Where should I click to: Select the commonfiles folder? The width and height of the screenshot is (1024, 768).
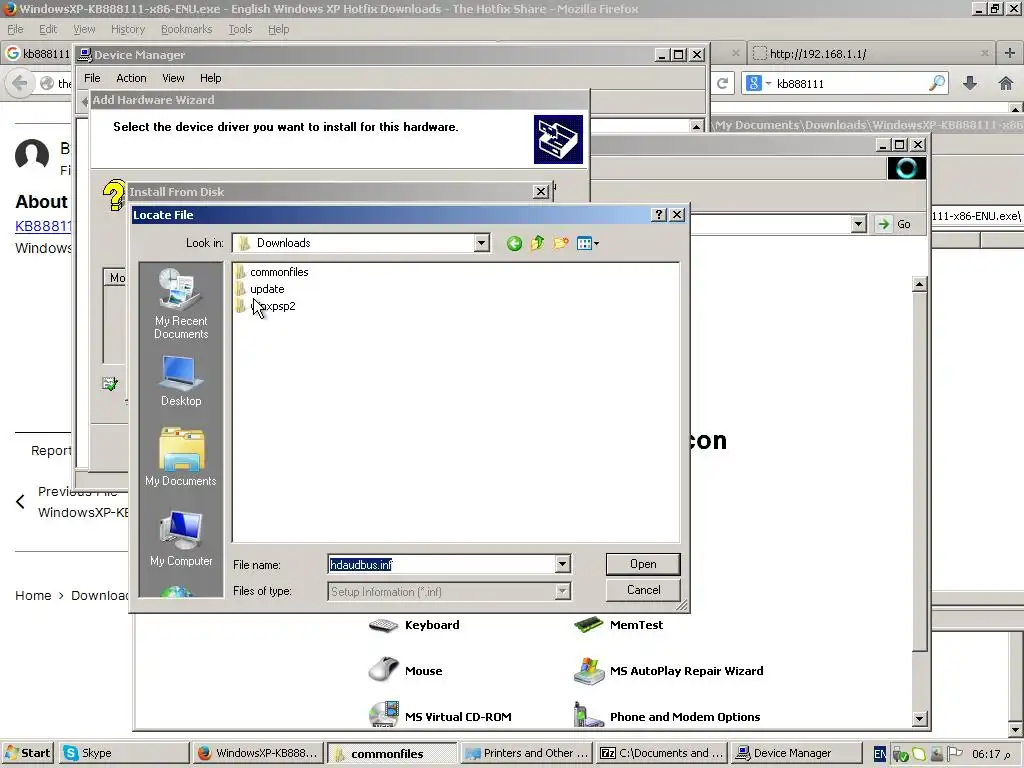tap(272, 272)
